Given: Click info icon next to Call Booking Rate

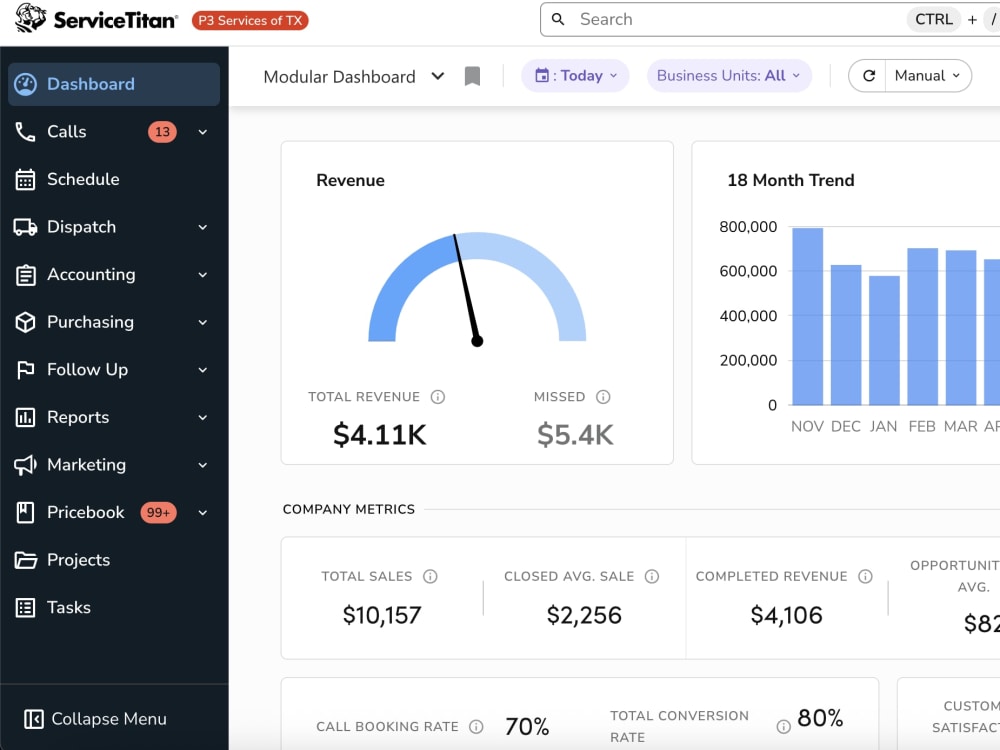Looking at the screenshot, I should (x=476, y=726).
